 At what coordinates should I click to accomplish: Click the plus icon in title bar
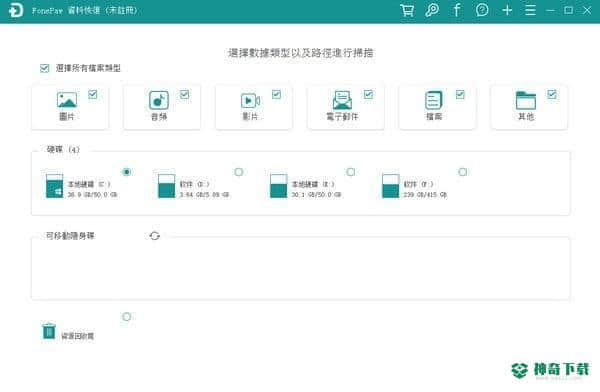tap(507, 10)
